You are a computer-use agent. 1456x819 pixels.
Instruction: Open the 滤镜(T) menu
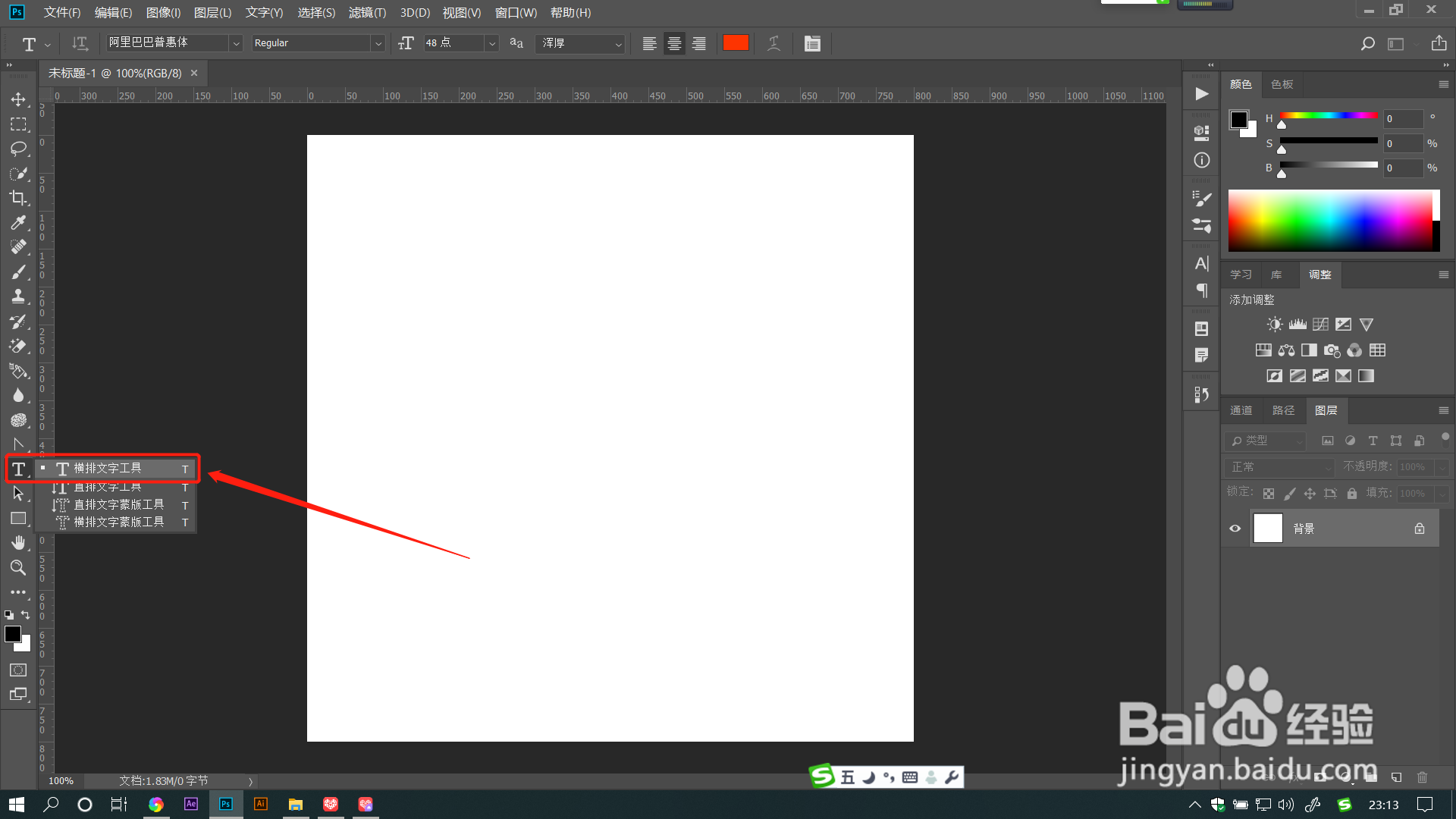coord(367,13)
